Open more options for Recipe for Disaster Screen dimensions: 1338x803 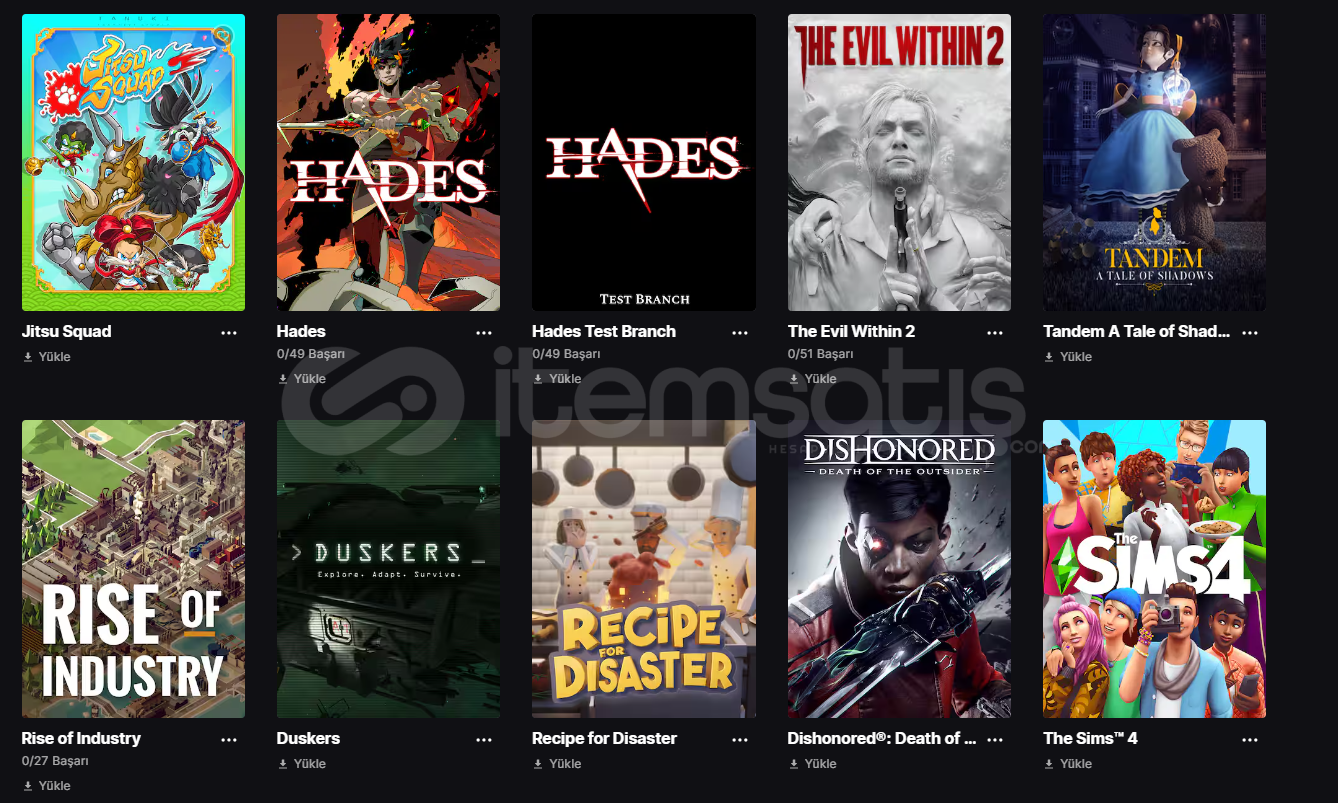(x=740, y=739)
